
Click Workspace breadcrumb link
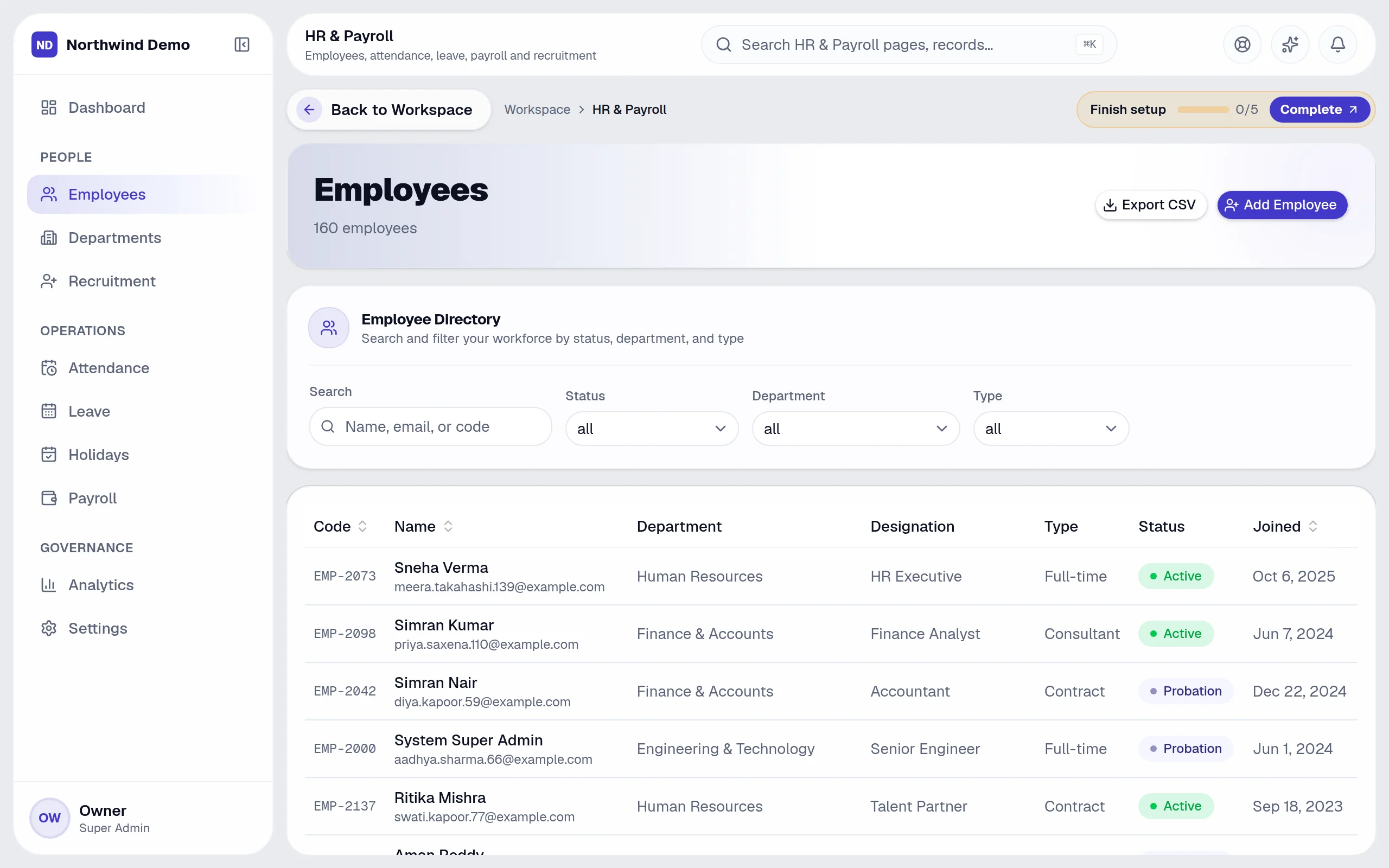537,110
